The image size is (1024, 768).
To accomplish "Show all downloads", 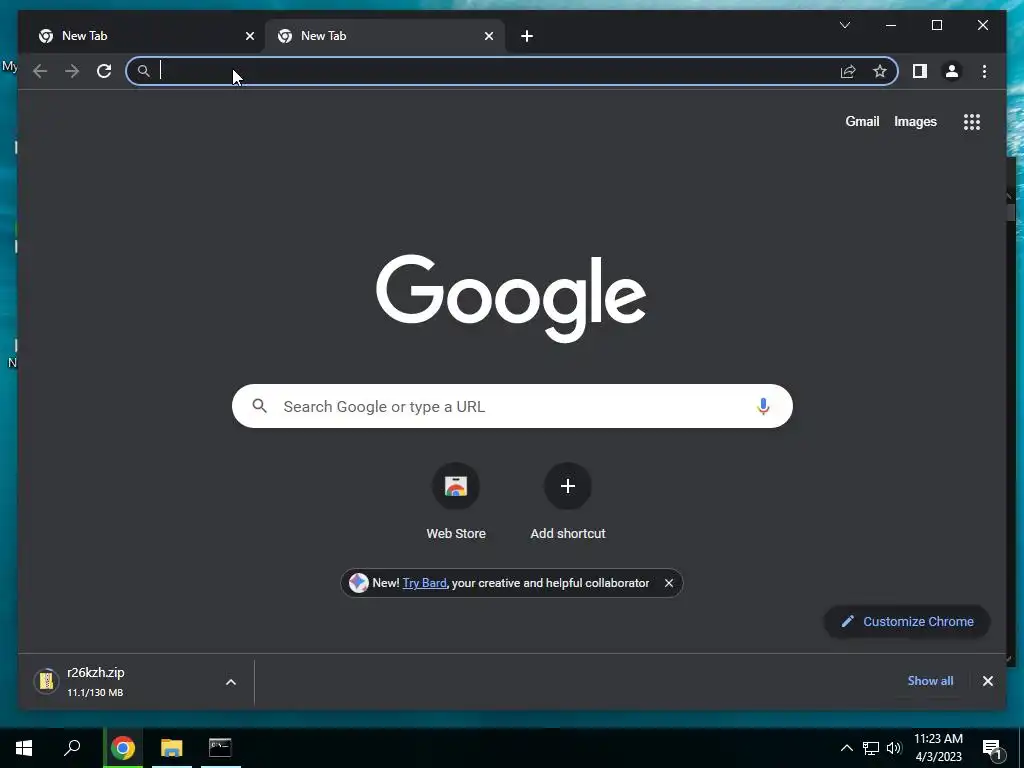I will click(930, 680).
